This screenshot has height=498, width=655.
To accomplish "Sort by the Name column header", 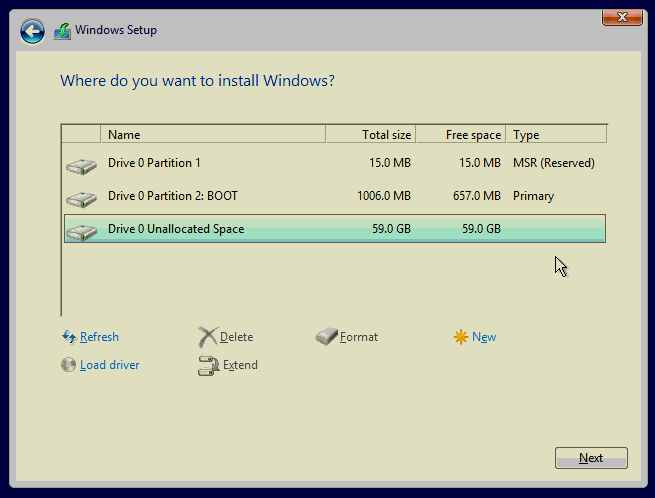I will point(212,135).
